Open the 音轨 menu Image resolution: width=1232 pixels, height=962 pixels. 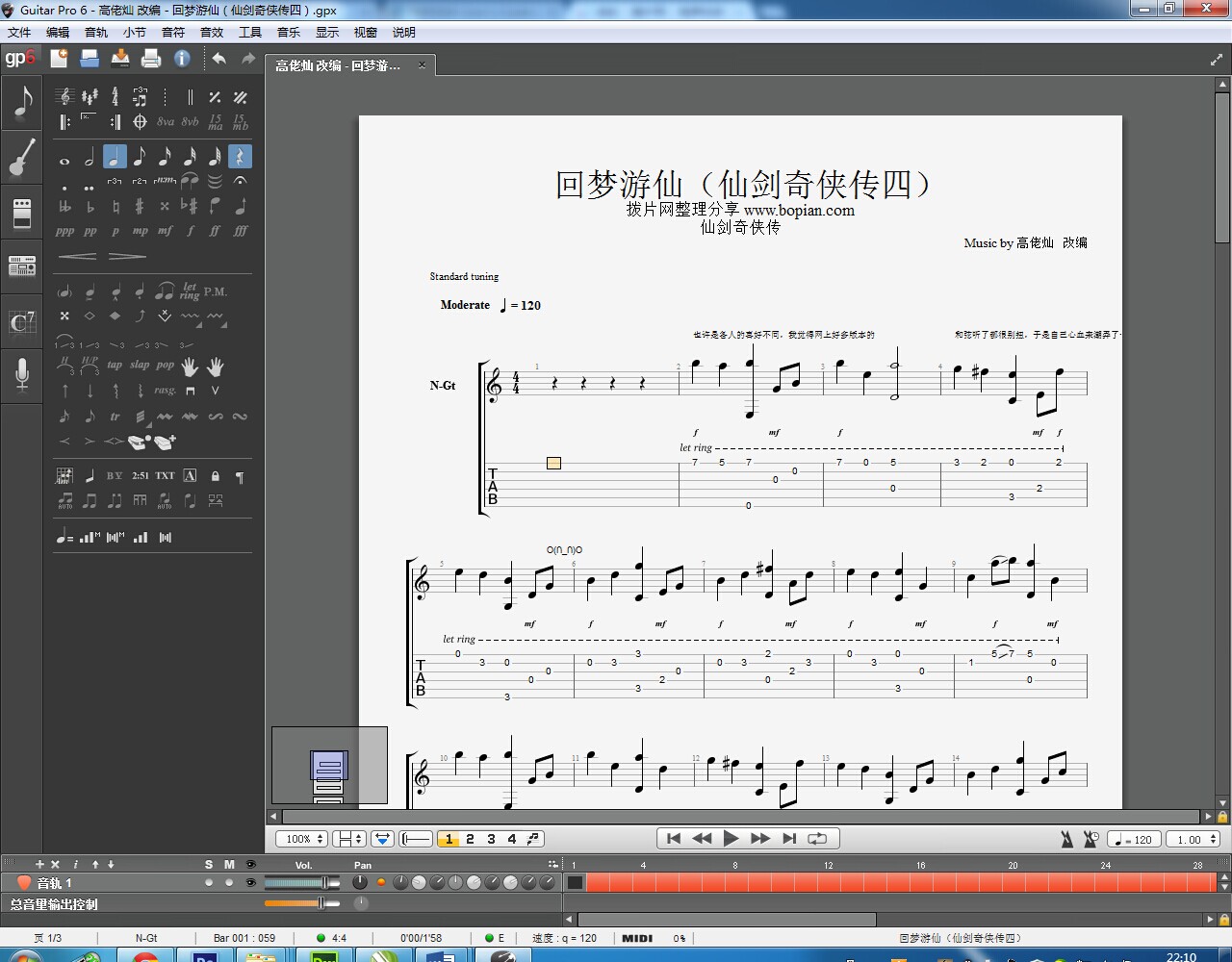(x=96, y=32)
